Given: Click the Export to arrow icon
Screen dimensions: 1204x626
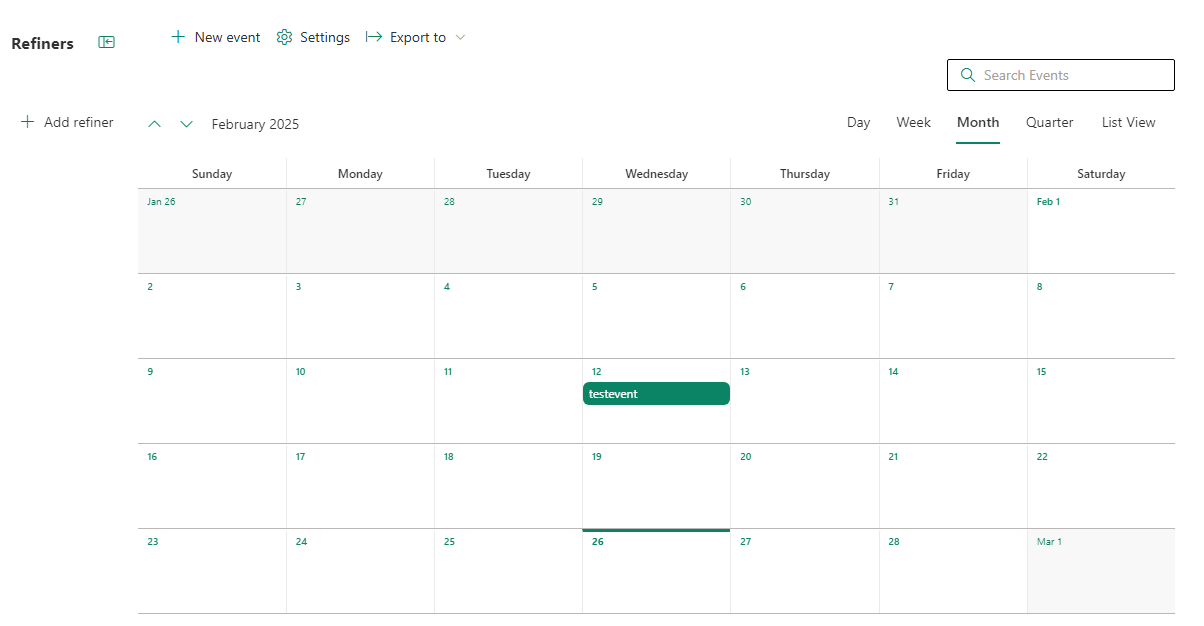Looking at the screenshot, I should [x=374, y=36].
